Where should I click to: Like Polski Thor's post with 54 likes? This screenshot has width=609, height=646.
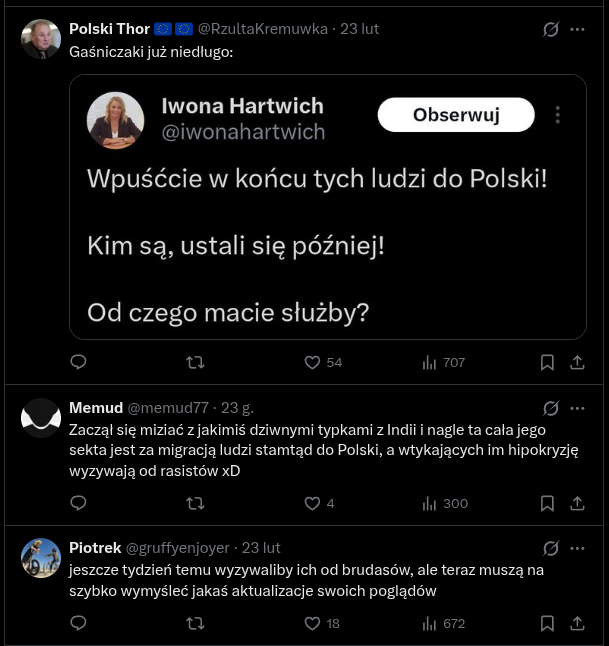pyautogui.click(x=312, y=362)
